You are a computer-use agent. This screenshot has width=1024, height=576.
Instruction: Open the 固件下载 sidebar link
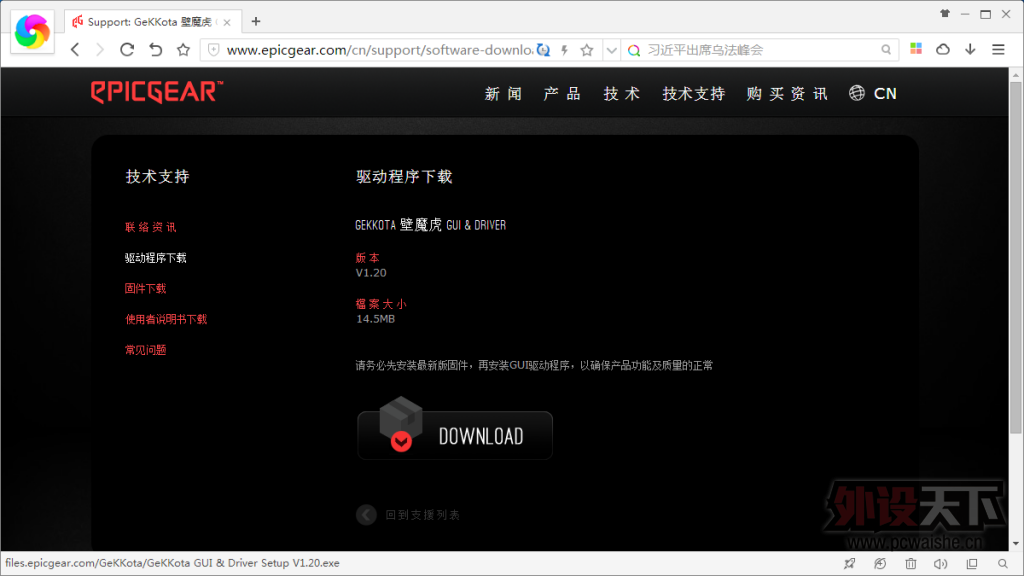click(145, 288)
